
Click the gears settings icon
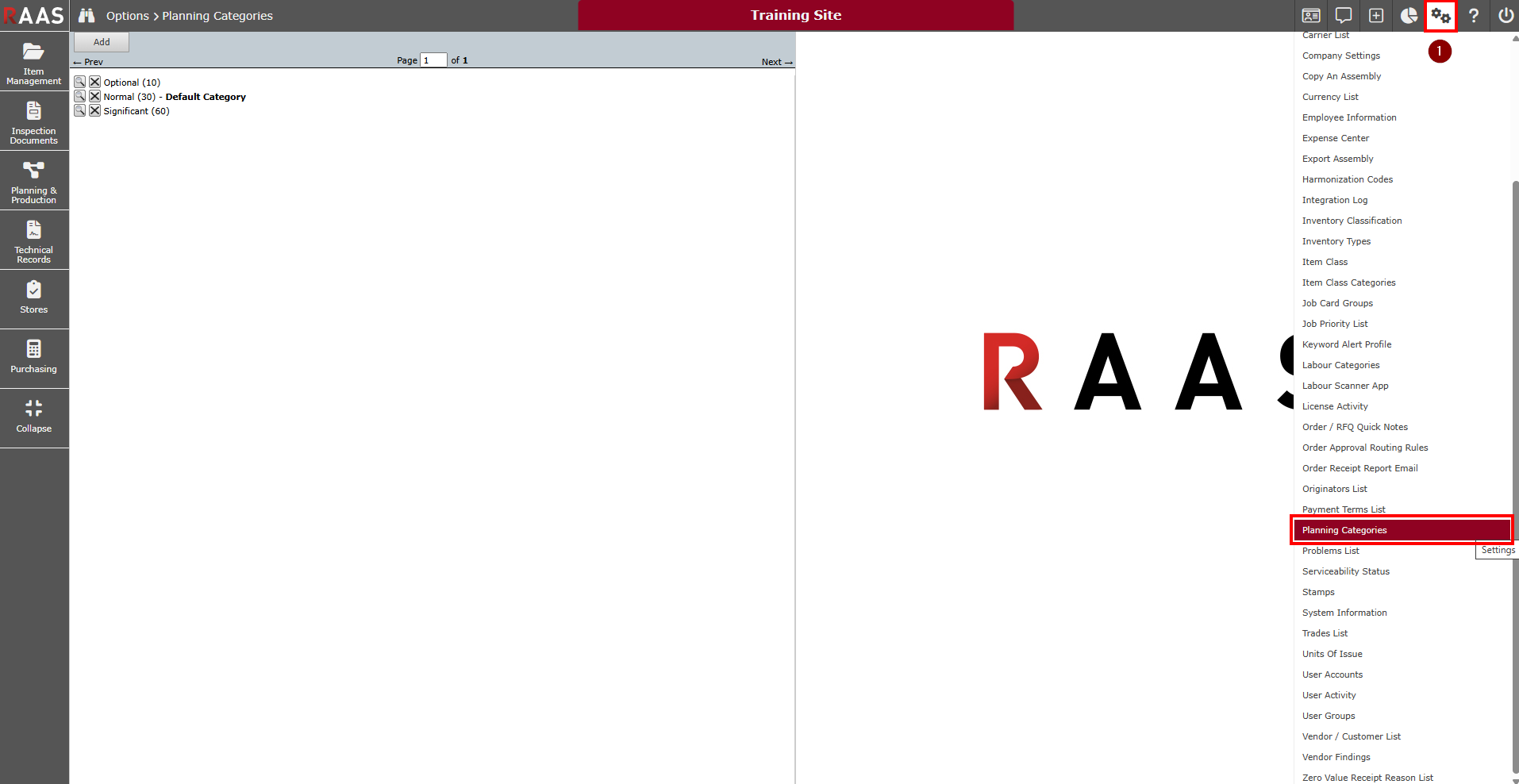pos(1440,16)
